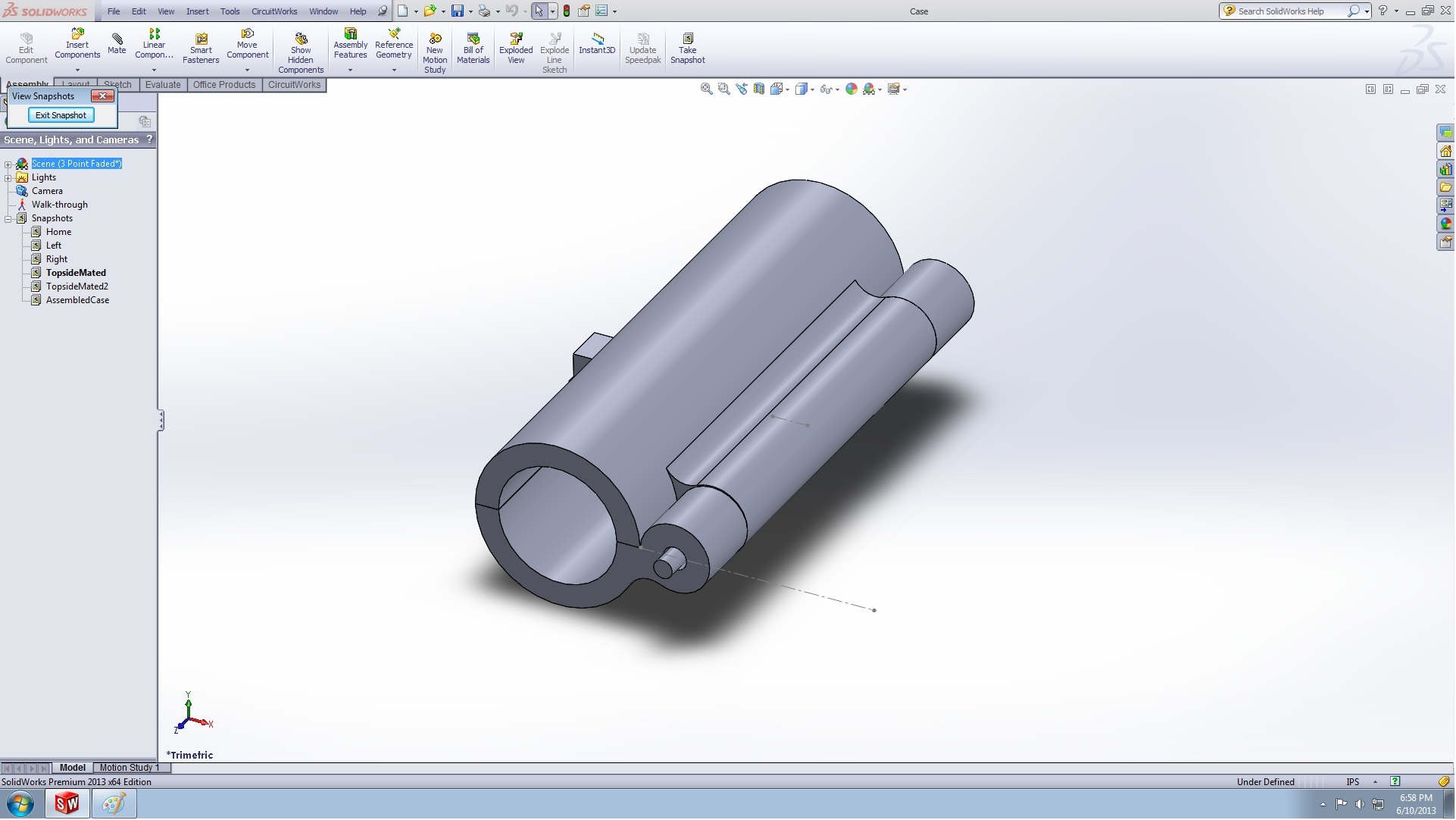Viewport: 1456px width, 820px height.
Task: Click the Insert Components tool
Action: pos(77,44)
